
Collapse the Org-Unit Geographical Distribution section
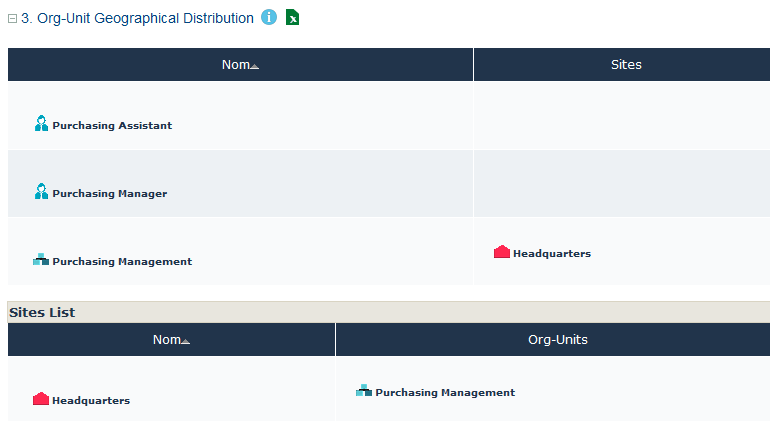point(13,19)
